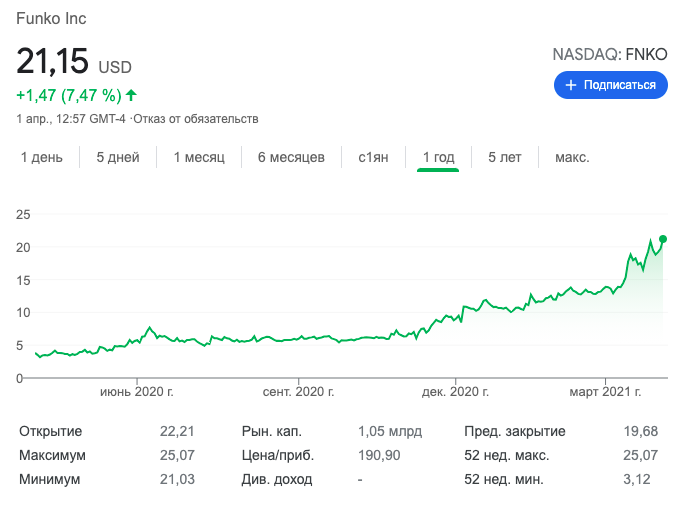
Task: Click the plus icon inside the Подписаться button
Action: (571, 86)
